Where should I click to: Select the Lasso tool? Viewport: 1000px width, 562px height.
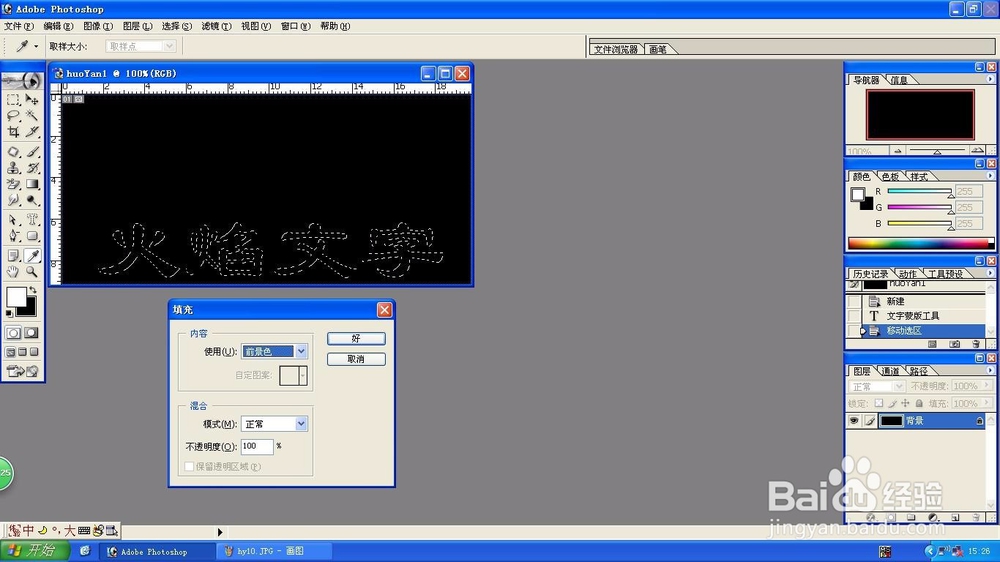point(13,115)
